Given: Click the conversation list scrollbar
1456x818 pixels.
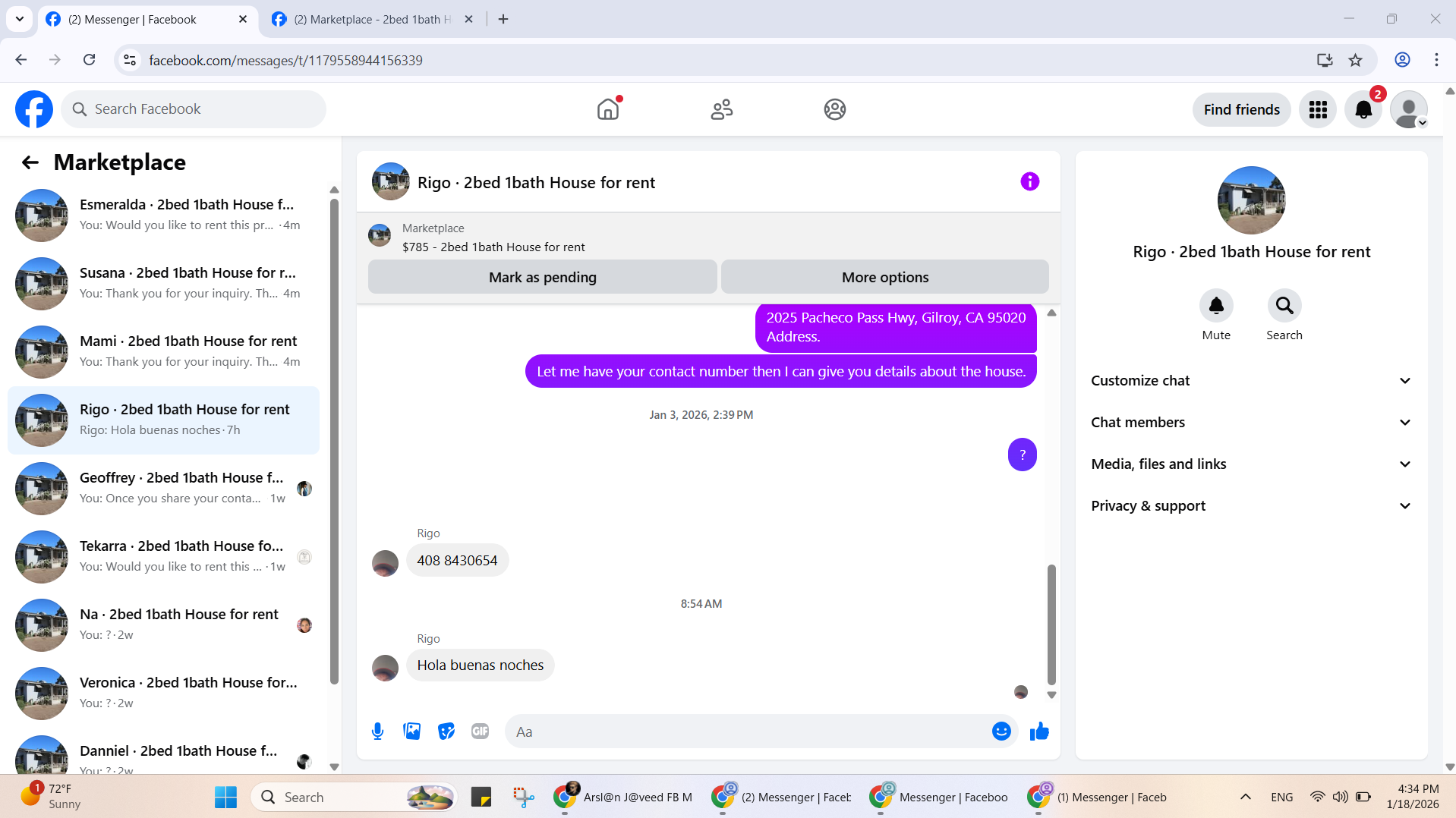Looking at the screenshot, I should (334, 440).
